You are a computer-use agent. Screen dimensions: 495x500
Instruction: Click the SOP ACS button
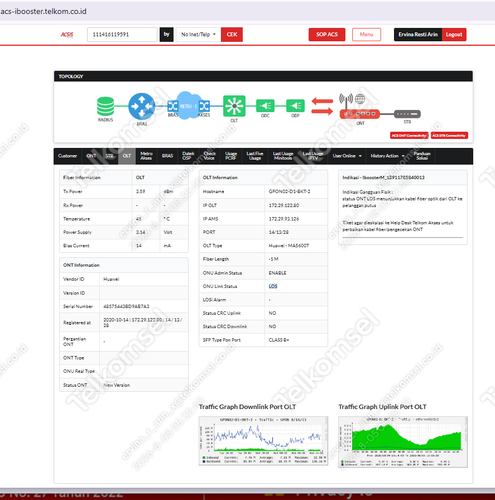[327, 34]
